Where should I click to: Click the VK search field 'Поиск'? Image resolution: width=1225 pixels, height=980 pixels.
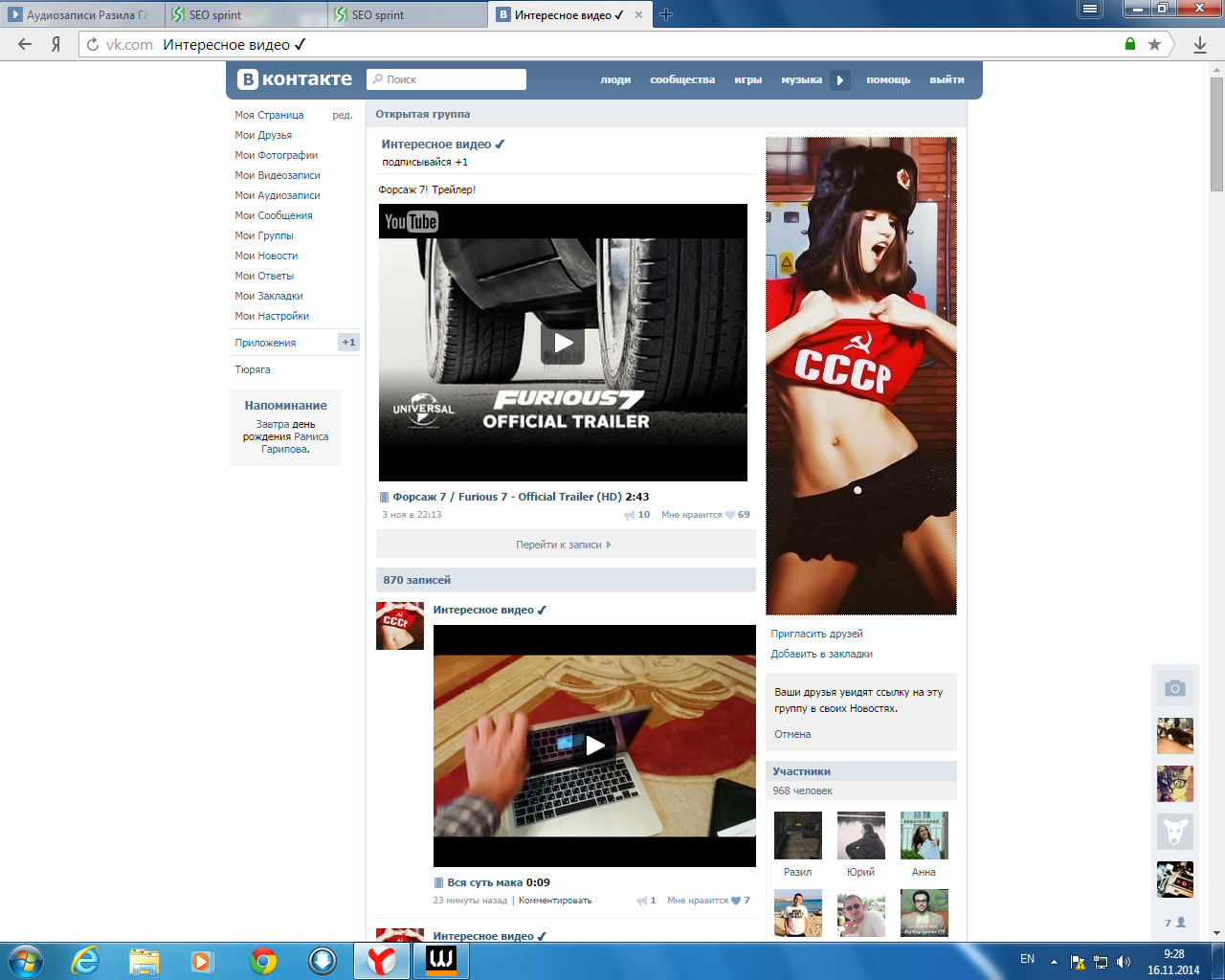coord(446,79)
